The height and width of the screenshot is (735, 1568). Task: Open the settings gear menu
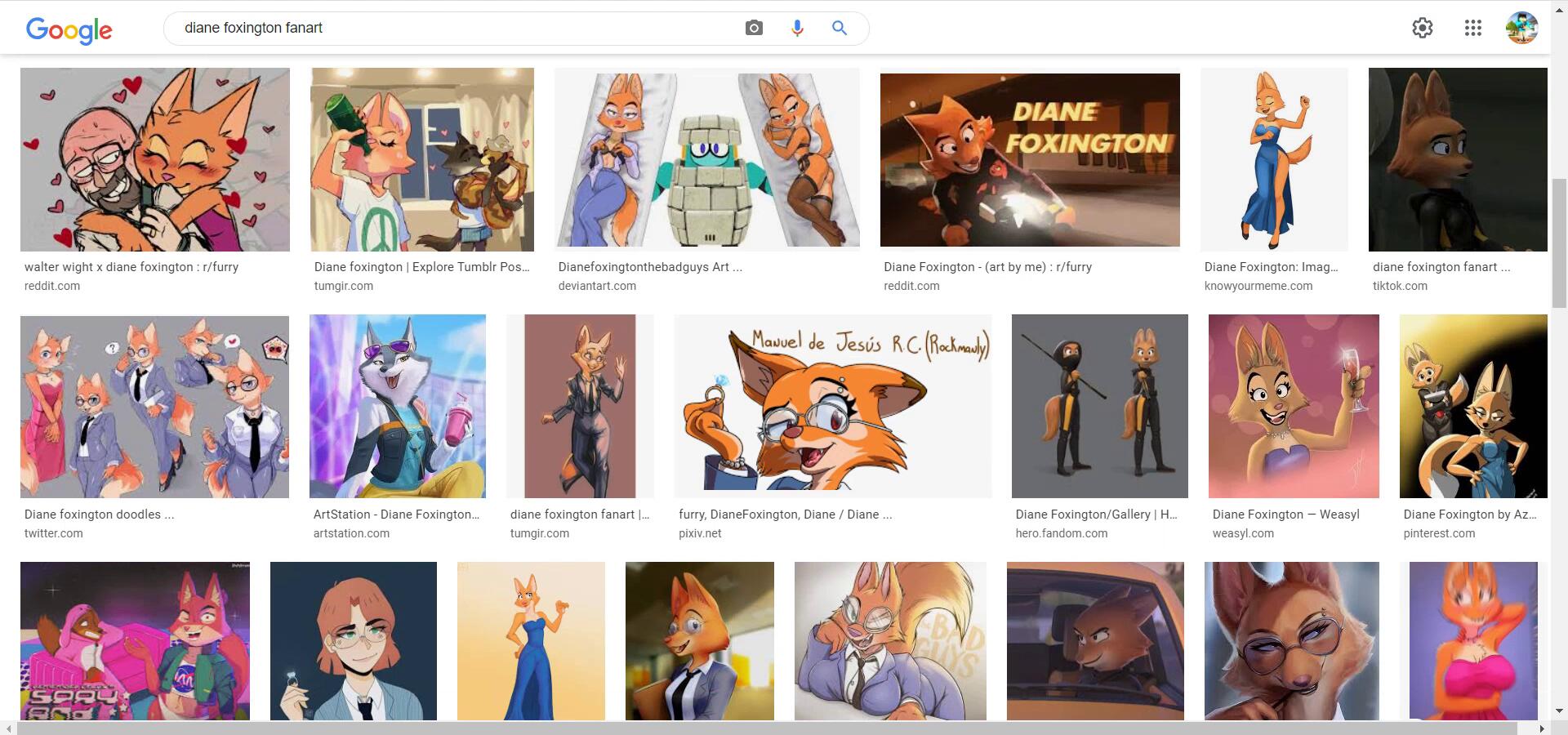(x=1422, y=28)
